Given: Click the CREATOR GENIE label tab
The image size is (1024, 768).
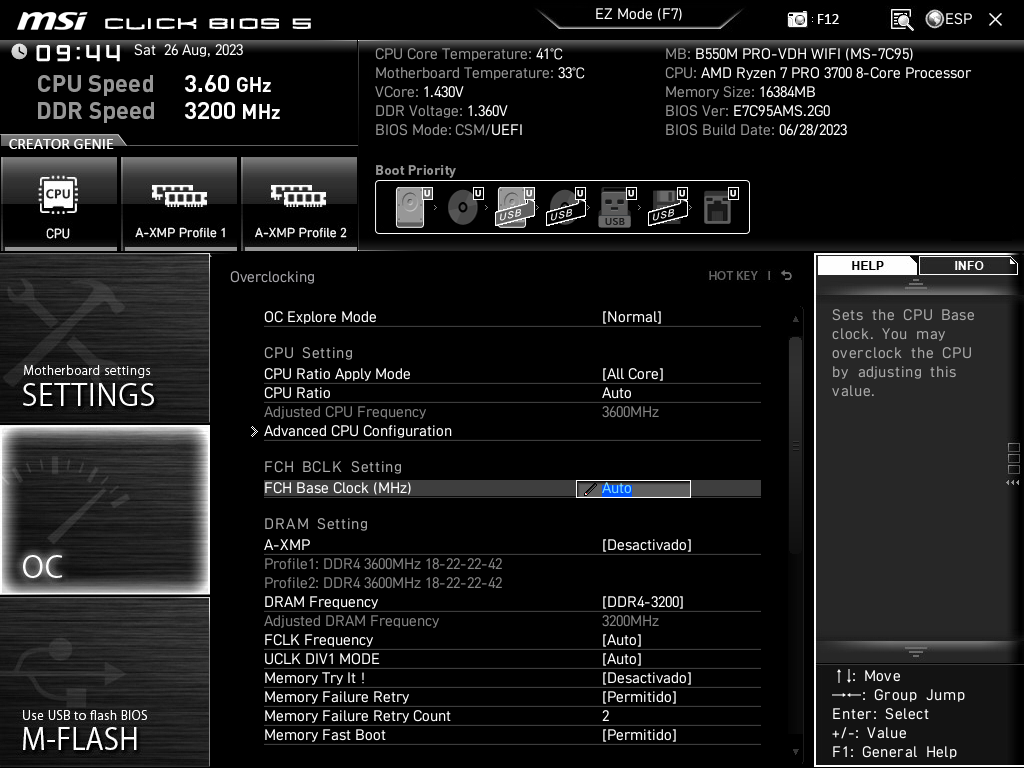Looking at the screenshot, I should click(61, 144).
